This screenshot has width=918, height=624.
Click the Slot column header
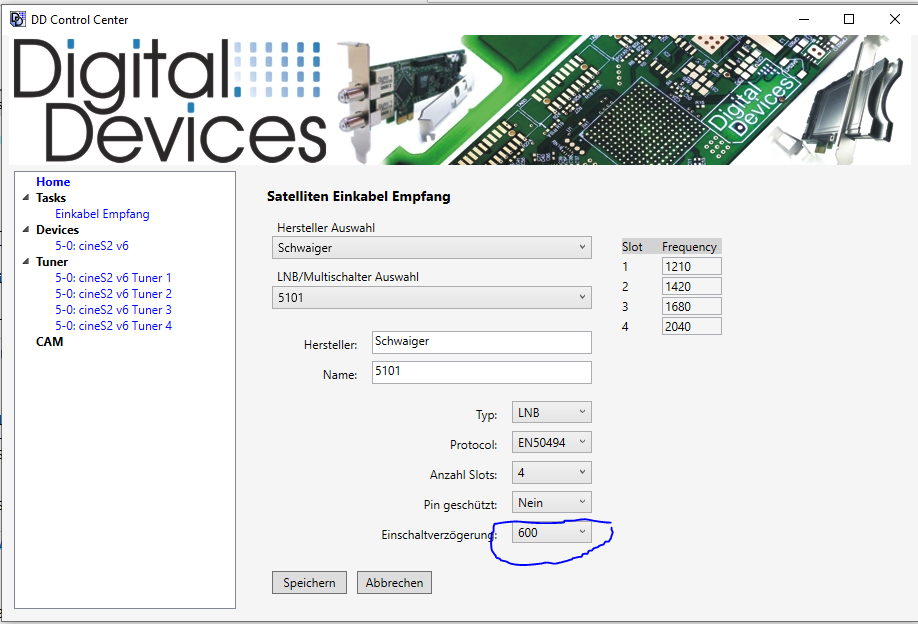point(632,247)
